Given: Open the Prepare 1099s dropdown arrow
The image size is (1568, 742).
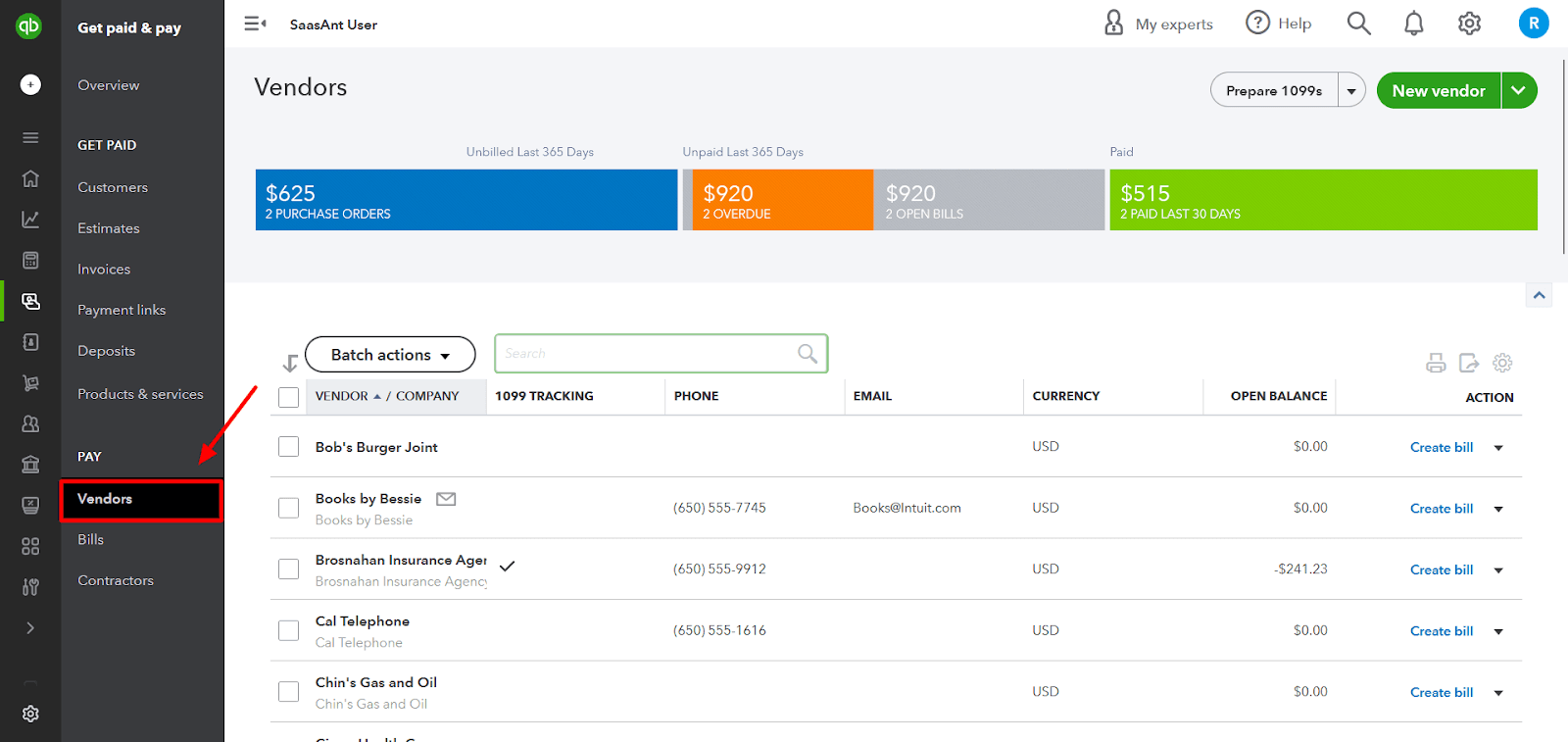Looking at the screenshot, I should [x=1351, y=90].
